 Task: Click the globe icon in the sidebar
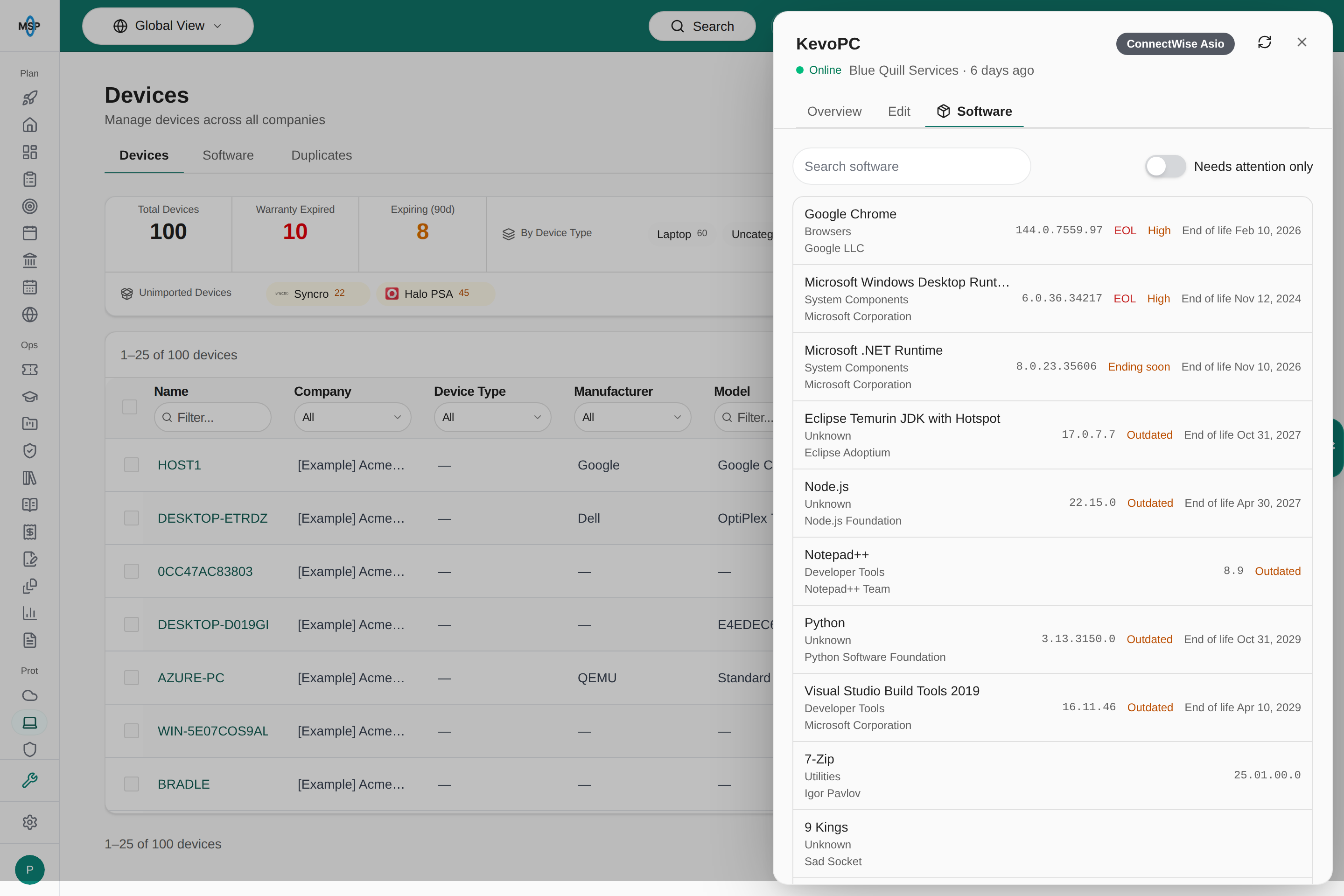30,315
